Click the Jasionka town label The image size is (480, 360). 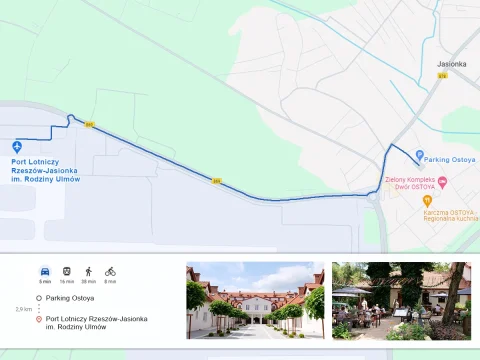click(x=451, y=64)
